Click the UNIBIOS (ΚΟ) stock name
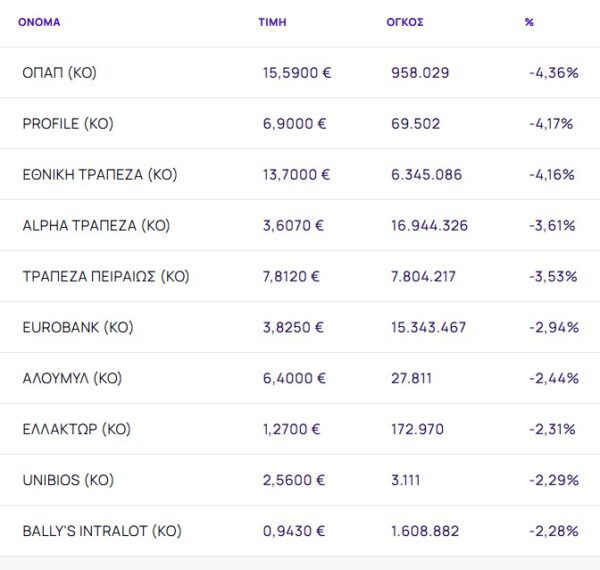The image size is (600, 570). (x=68, y=481)
